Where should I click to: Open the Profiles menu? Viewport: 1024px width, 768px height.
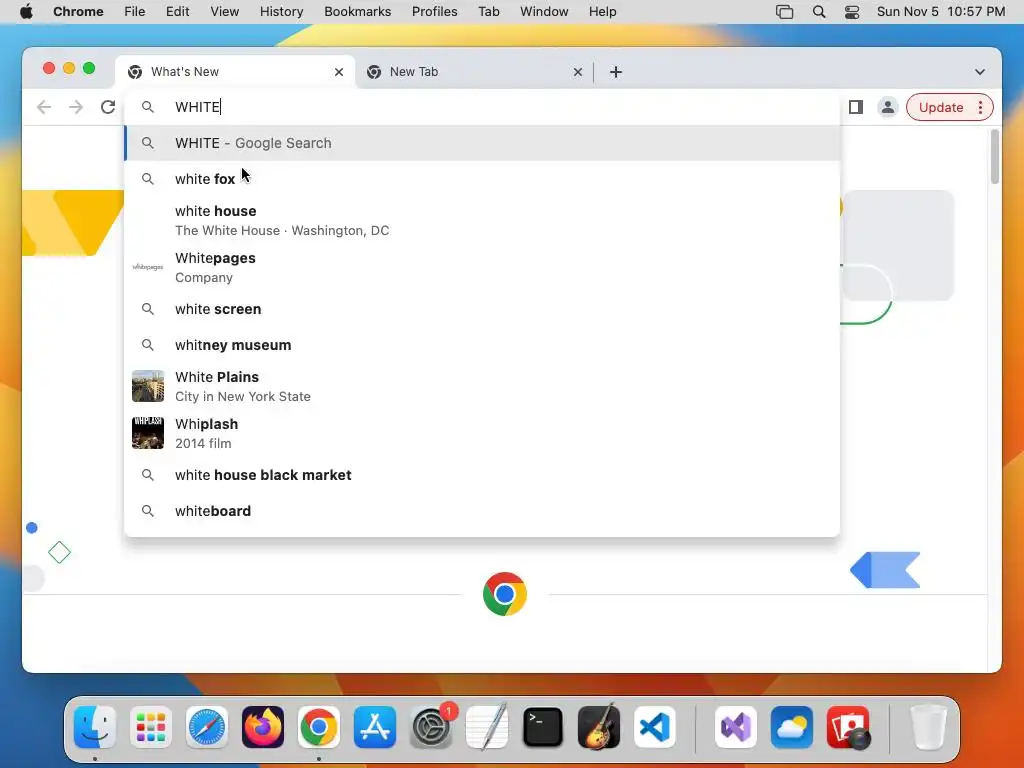(x=434, y=12)
